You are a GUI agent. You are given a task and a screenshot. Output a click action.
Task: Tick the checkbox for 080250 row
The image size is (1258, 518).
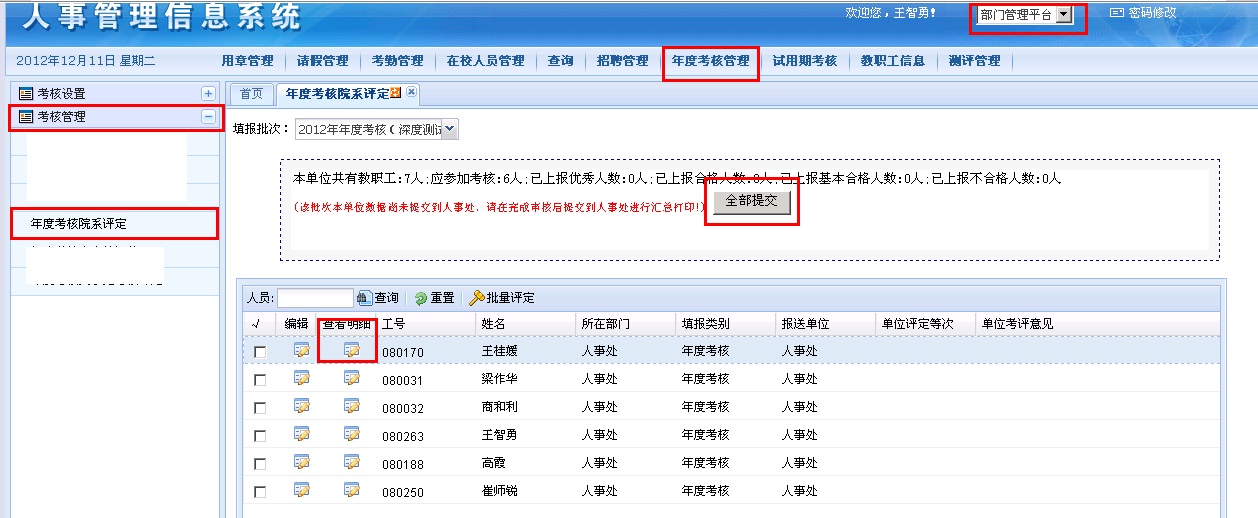pos(260,492)
